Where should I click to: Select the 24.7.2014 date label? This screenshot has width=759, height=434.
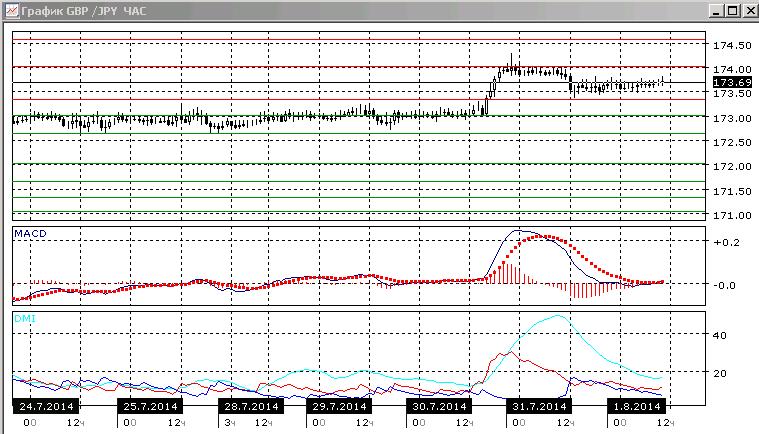[46, 406]
